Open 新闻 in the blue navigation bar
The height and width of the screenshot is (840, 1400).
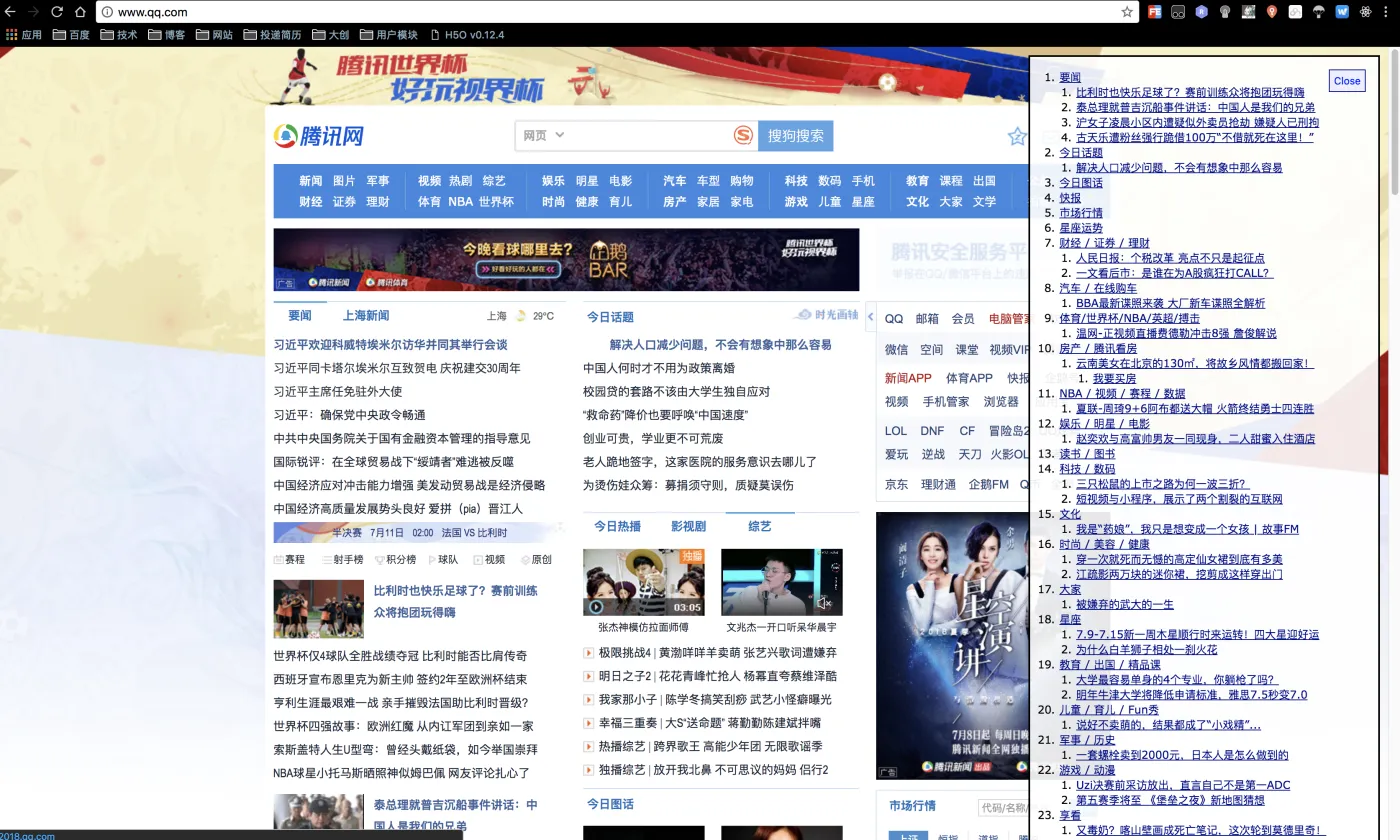tap(311, 181)
